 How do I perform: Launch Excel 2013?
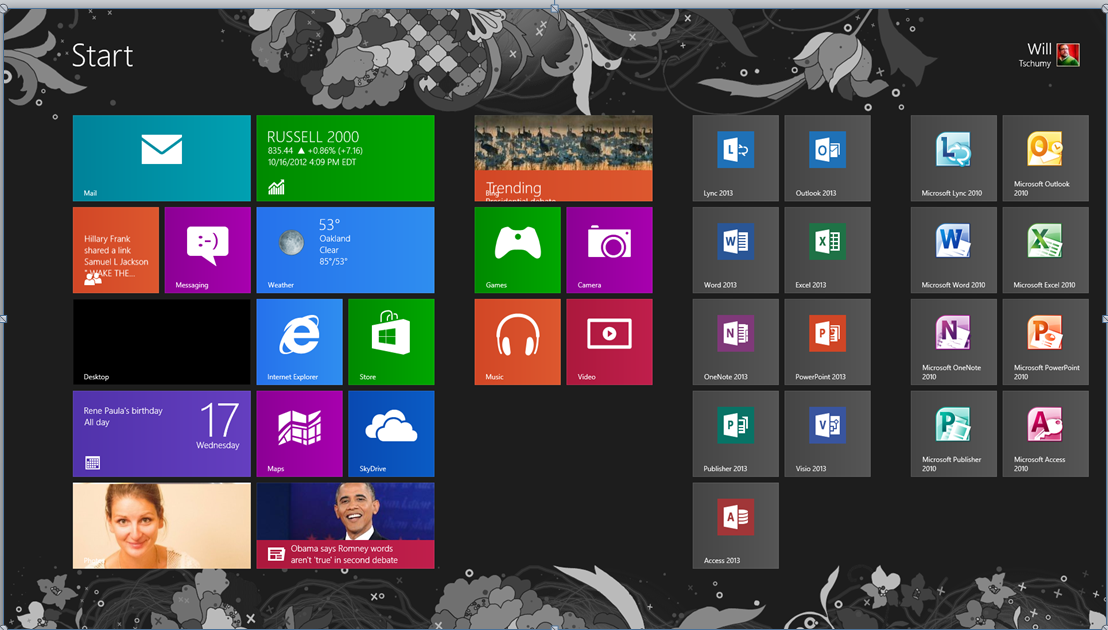tap(827, 249)
